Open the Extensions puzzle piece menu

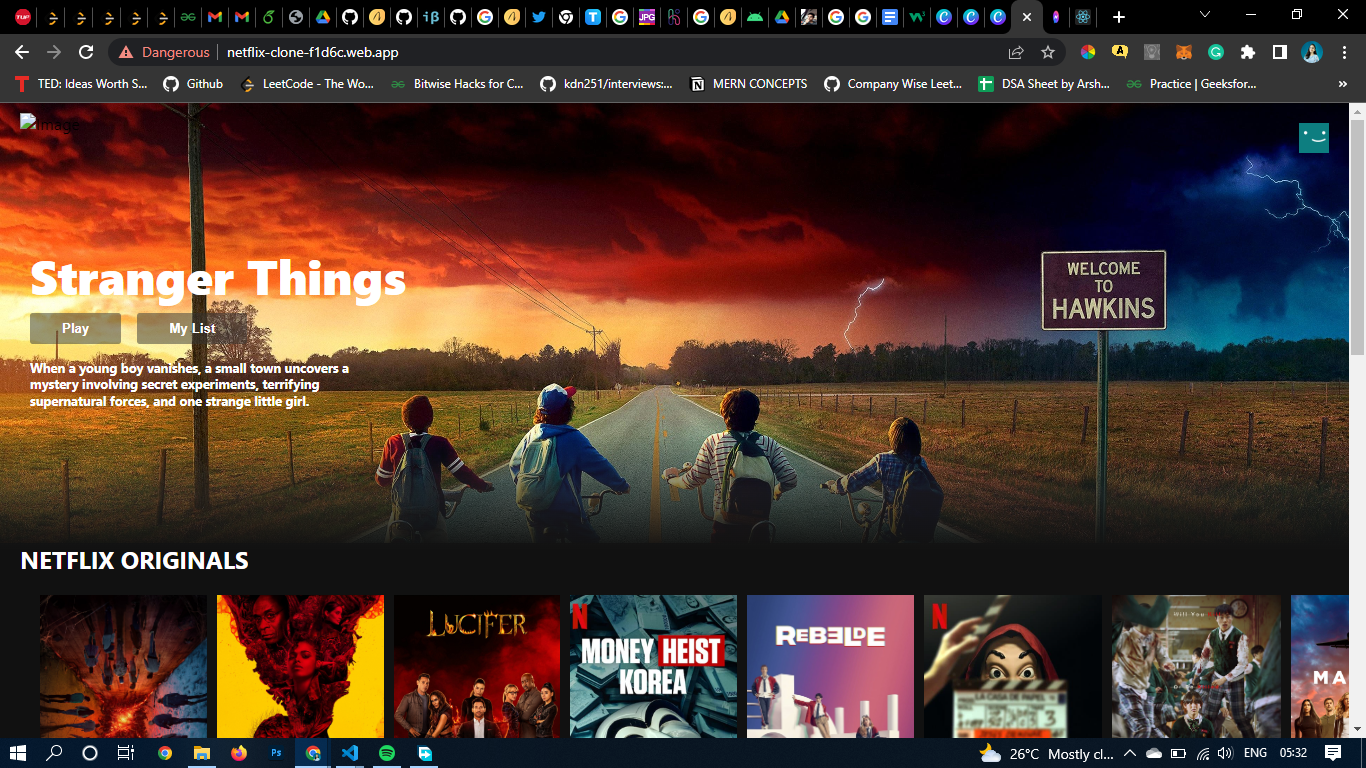(1247, 52)
